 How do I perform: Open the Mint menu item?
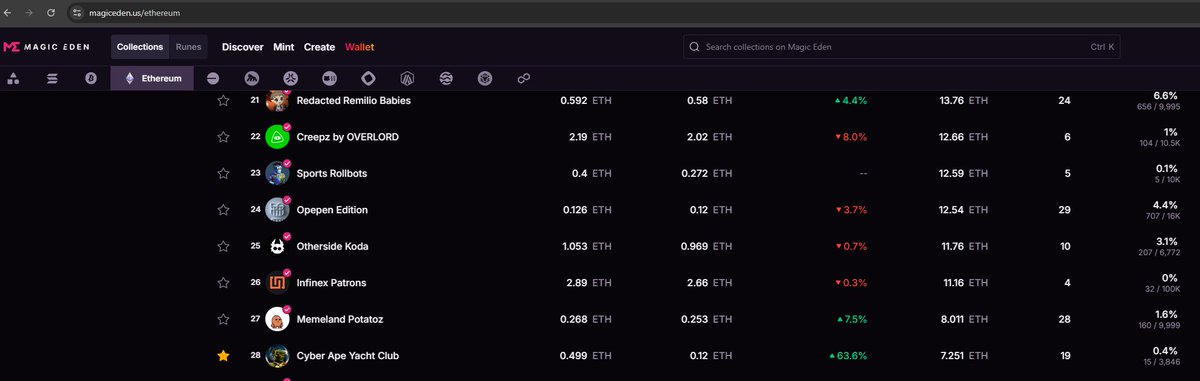point(283,47)
